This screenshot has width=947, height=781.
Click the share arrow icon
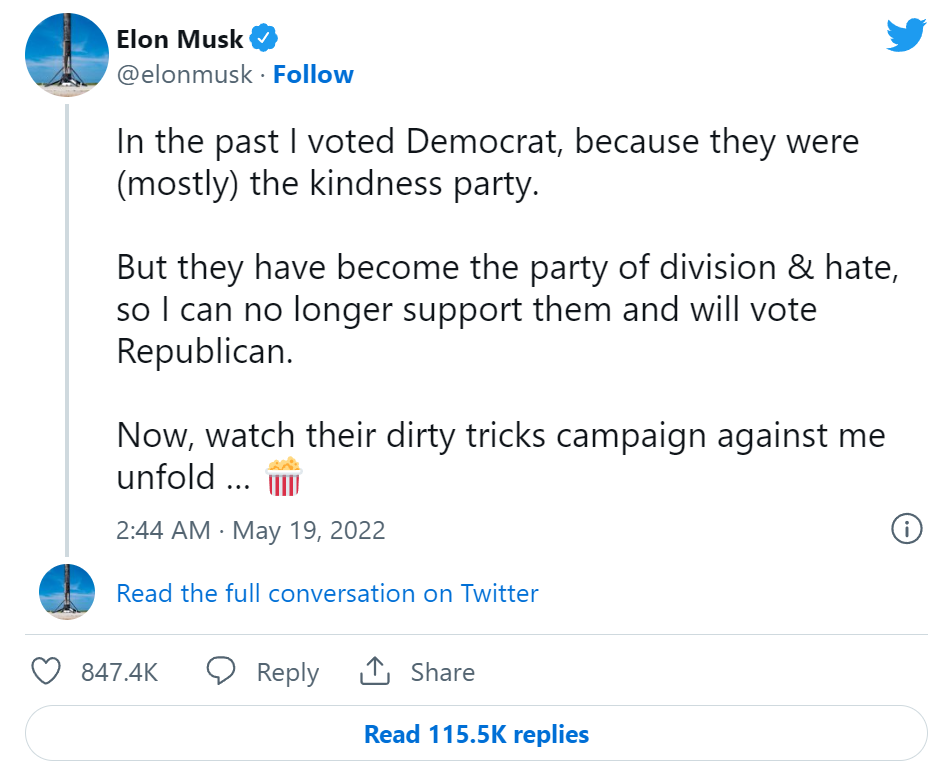click(374, 672)
